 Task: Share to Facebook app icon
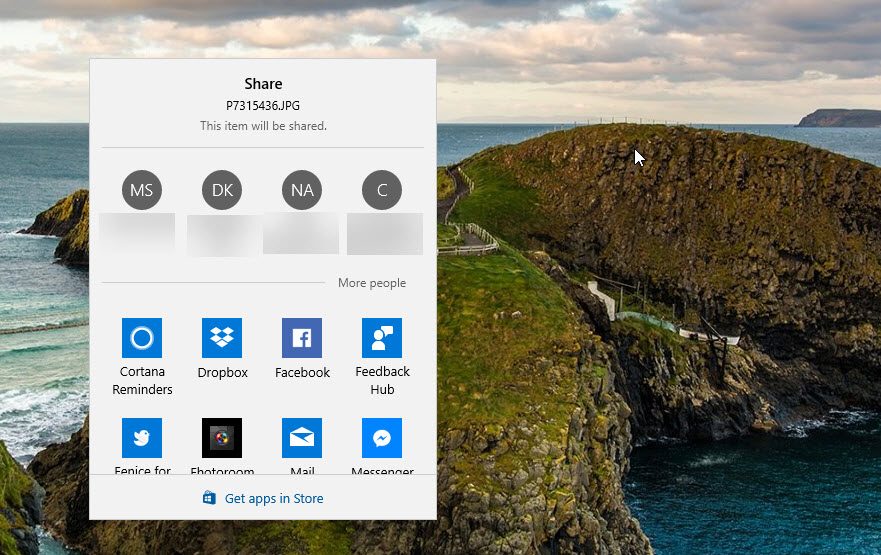(302, 338)
